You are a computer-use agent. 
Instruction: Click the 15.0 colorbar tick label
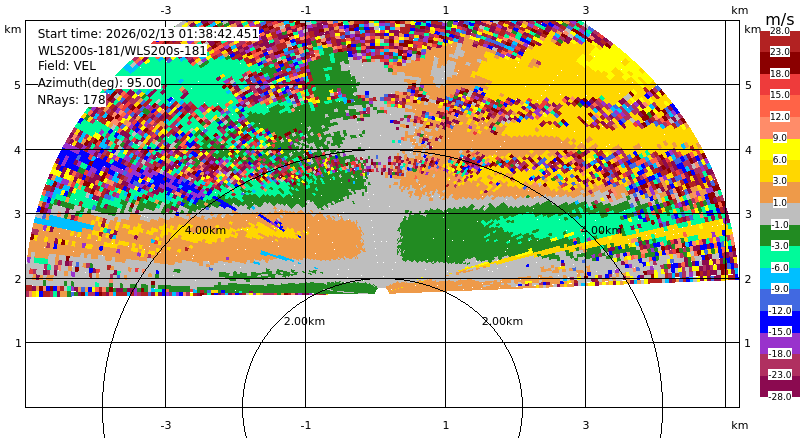780,94
